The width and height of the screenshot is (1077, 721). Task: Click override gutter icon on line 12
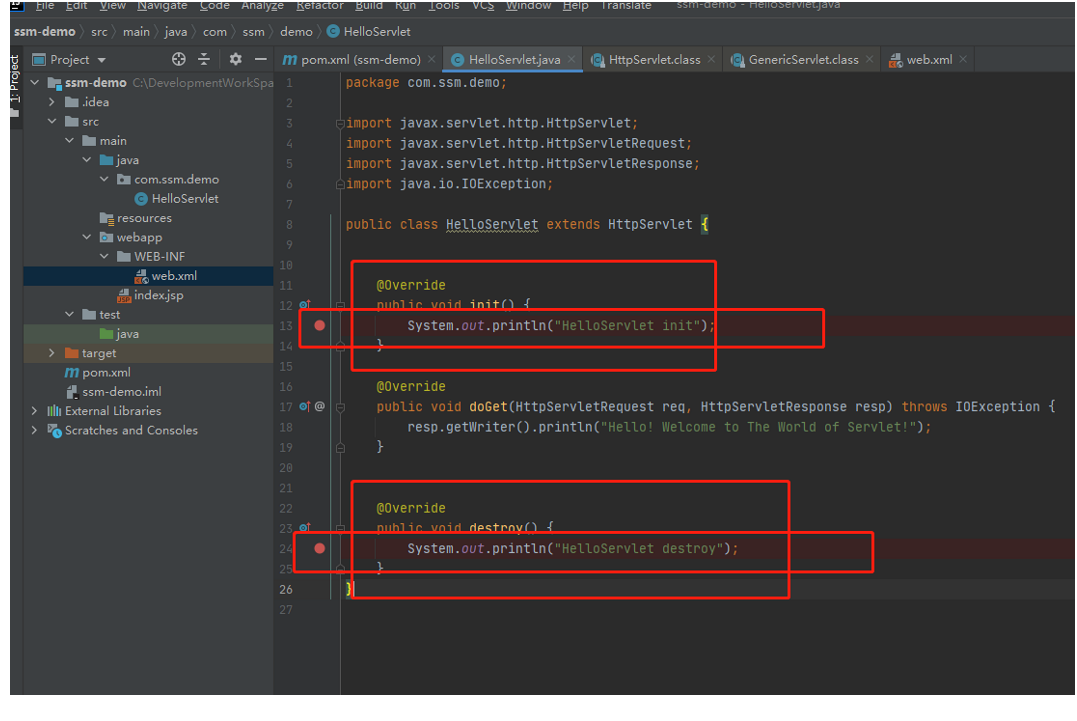[305, 304]
